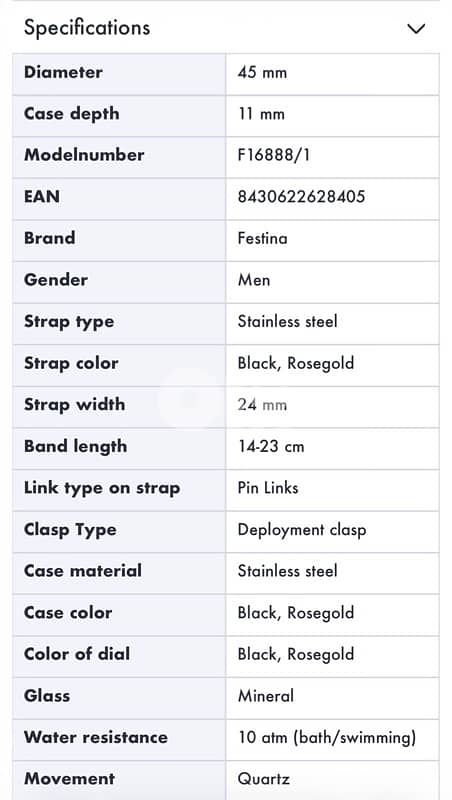Click the Case color Black, Rosegold value
This screenshot has width=452, height=800.
[296, 613]
